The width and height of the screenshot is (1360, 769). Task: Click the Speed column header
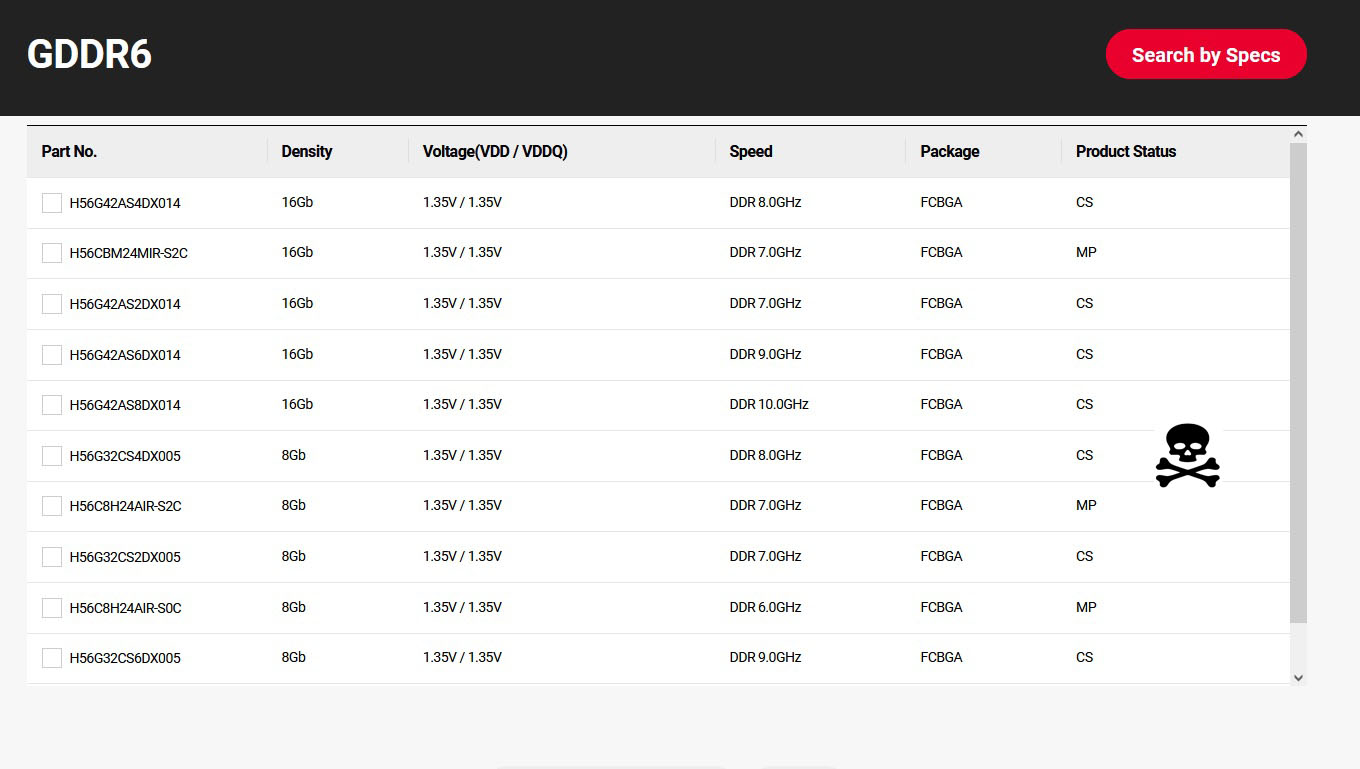750,152
